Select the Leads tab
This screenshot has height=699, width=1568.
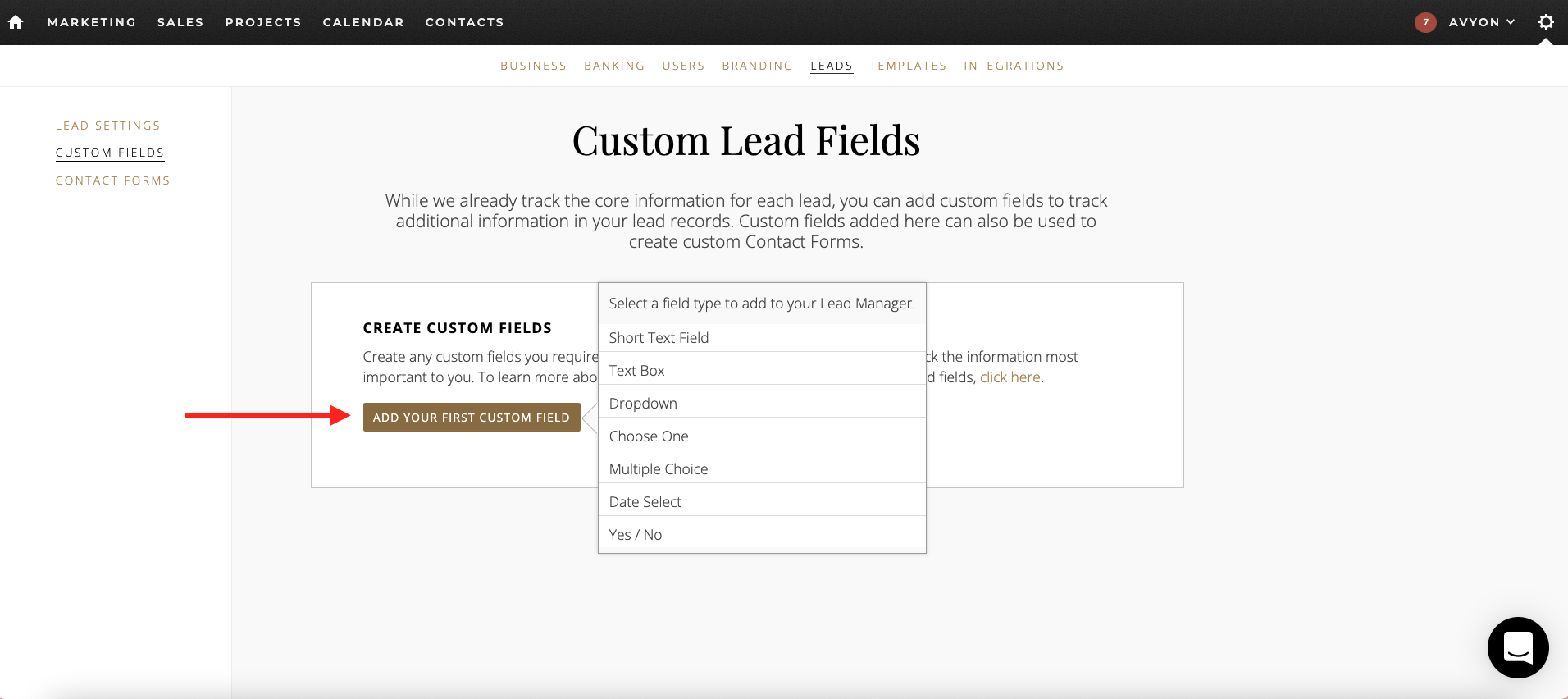click(832, 66)
